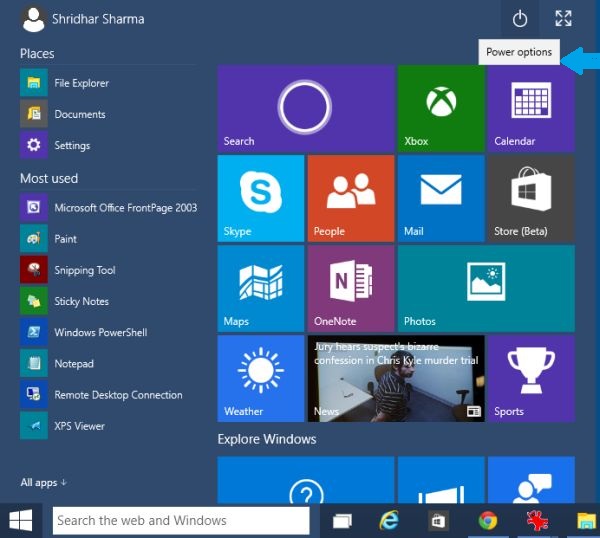Screen dimensions: 600x538
Task: Open the Calendar tile
Action: (x=531, y=108)
